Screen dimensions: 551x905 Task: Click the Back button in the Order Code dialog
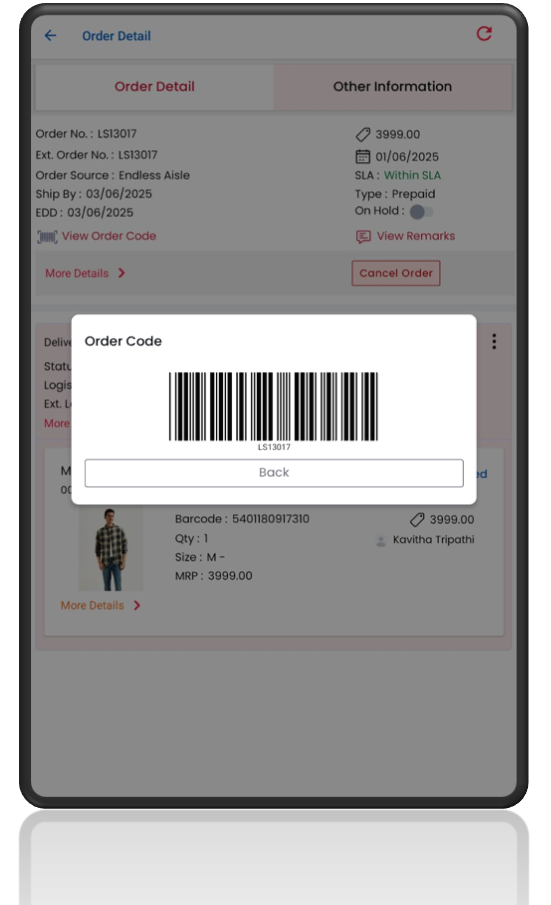coord(274,473)
